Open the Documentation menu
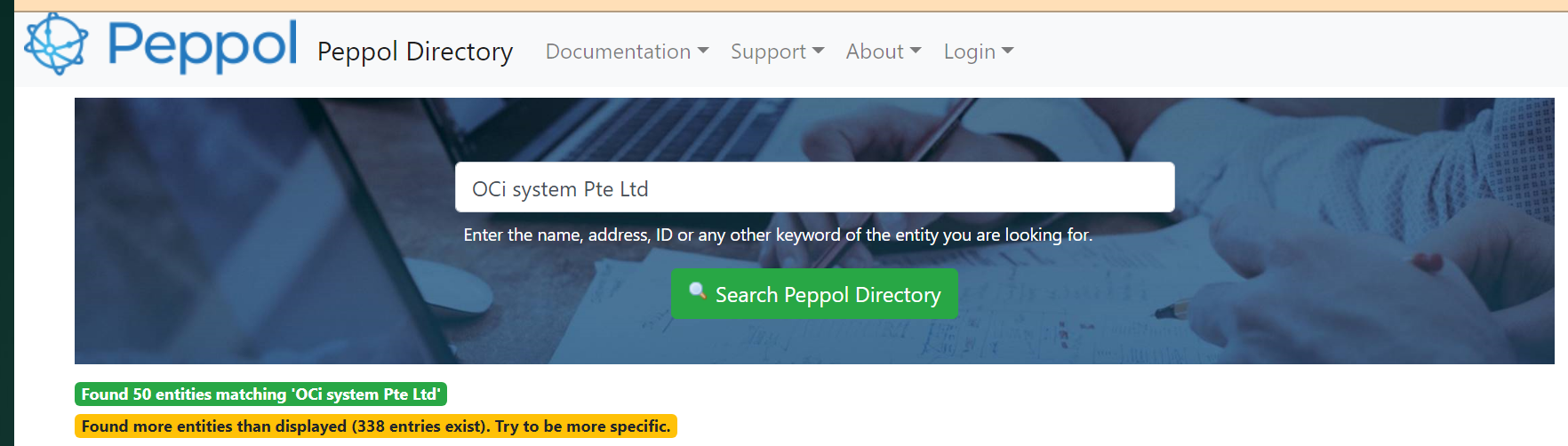The height and width of the screenshot is (446, 1568). 627,52
